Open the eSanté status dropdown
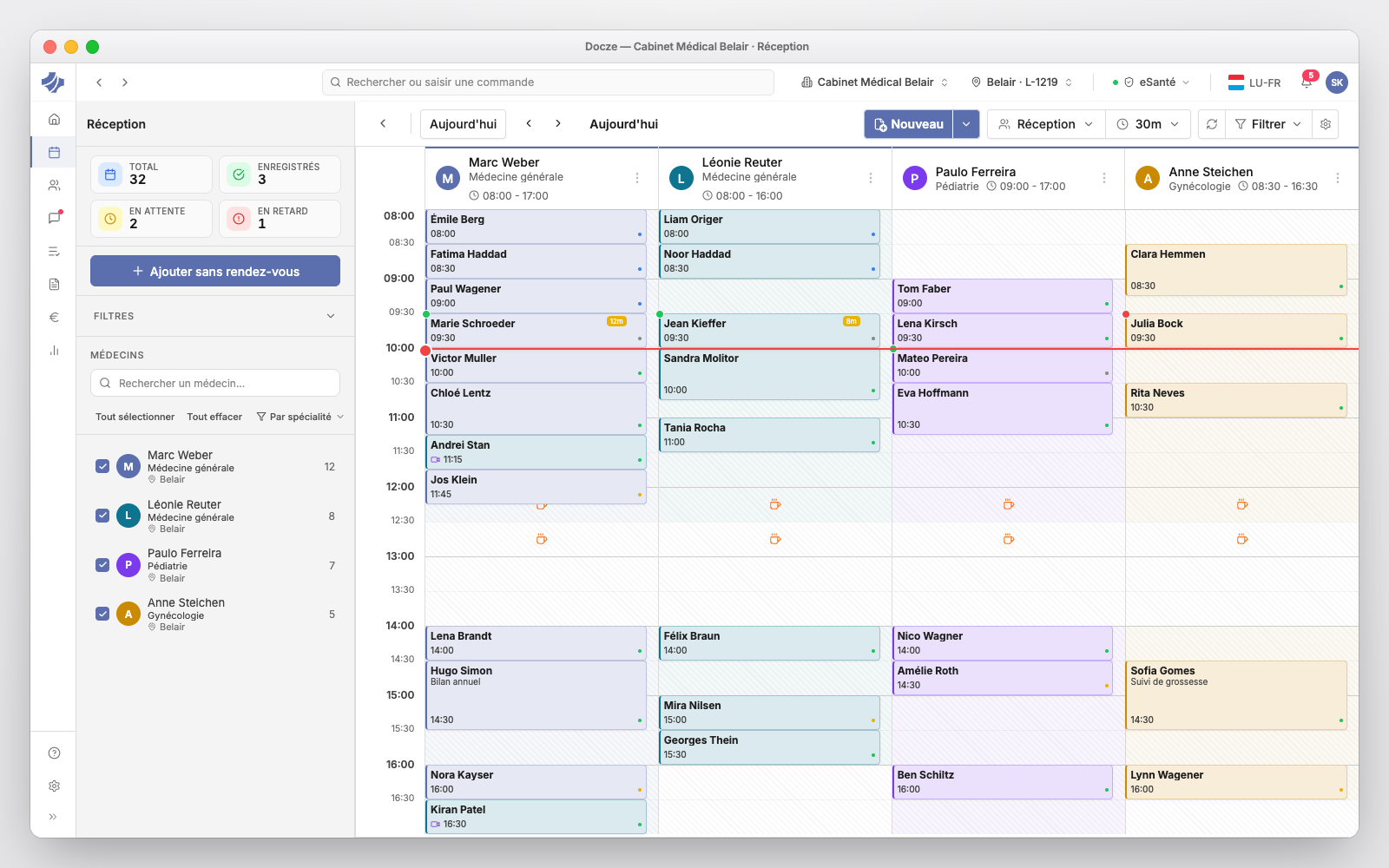This screenshot has height=868, width=1389. point(1151,82)
